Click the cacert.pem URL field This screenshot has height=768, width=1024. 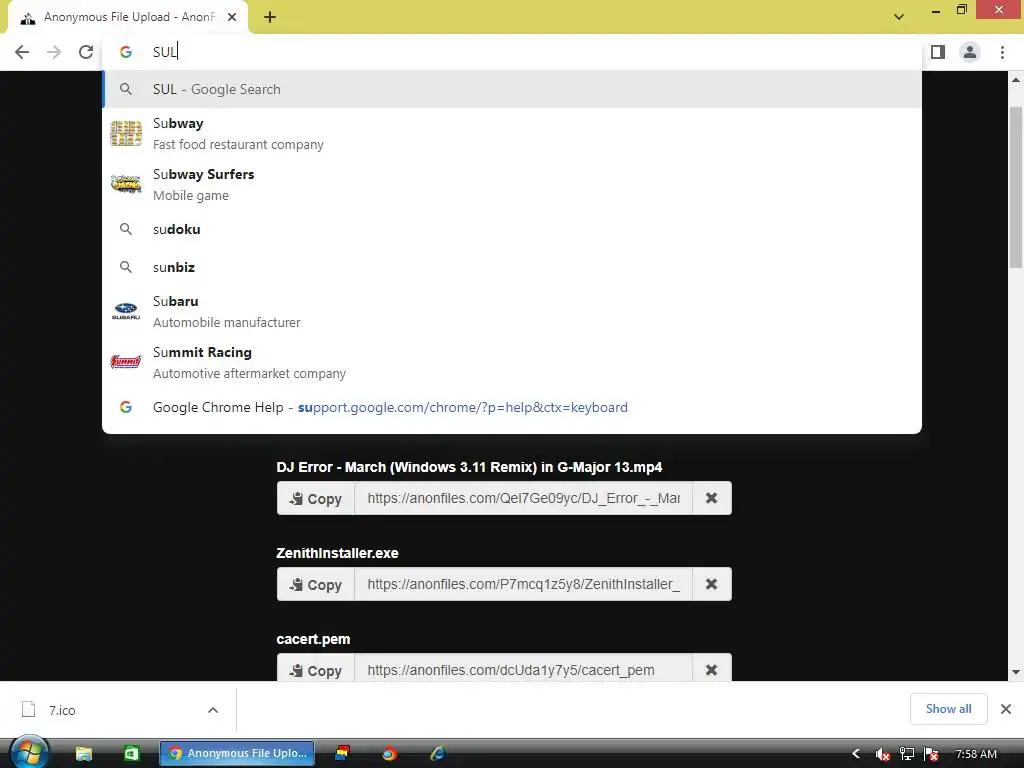(x=523, y=669)
